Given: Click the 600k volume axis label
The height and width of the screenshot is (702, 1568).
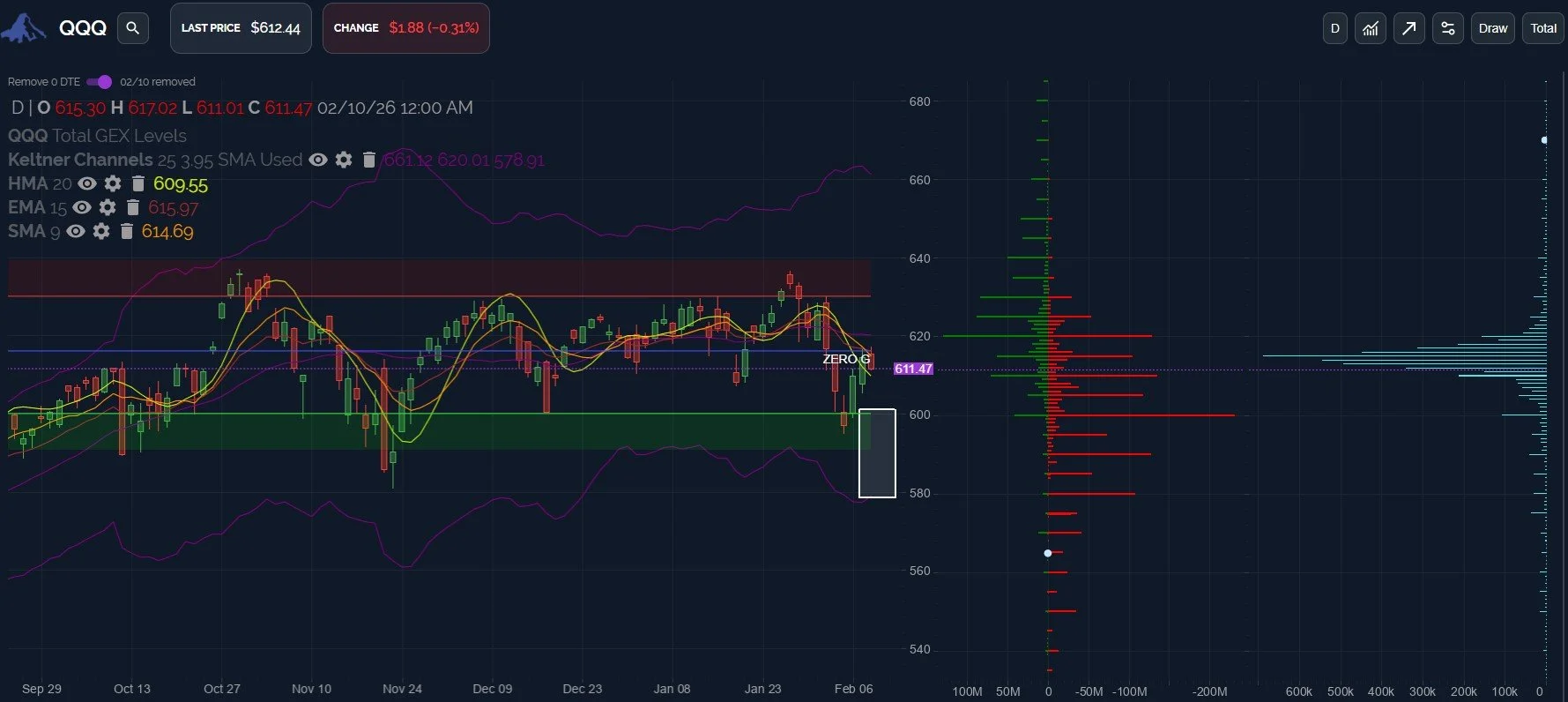Looking at the screenshot, I should 1298,691.
